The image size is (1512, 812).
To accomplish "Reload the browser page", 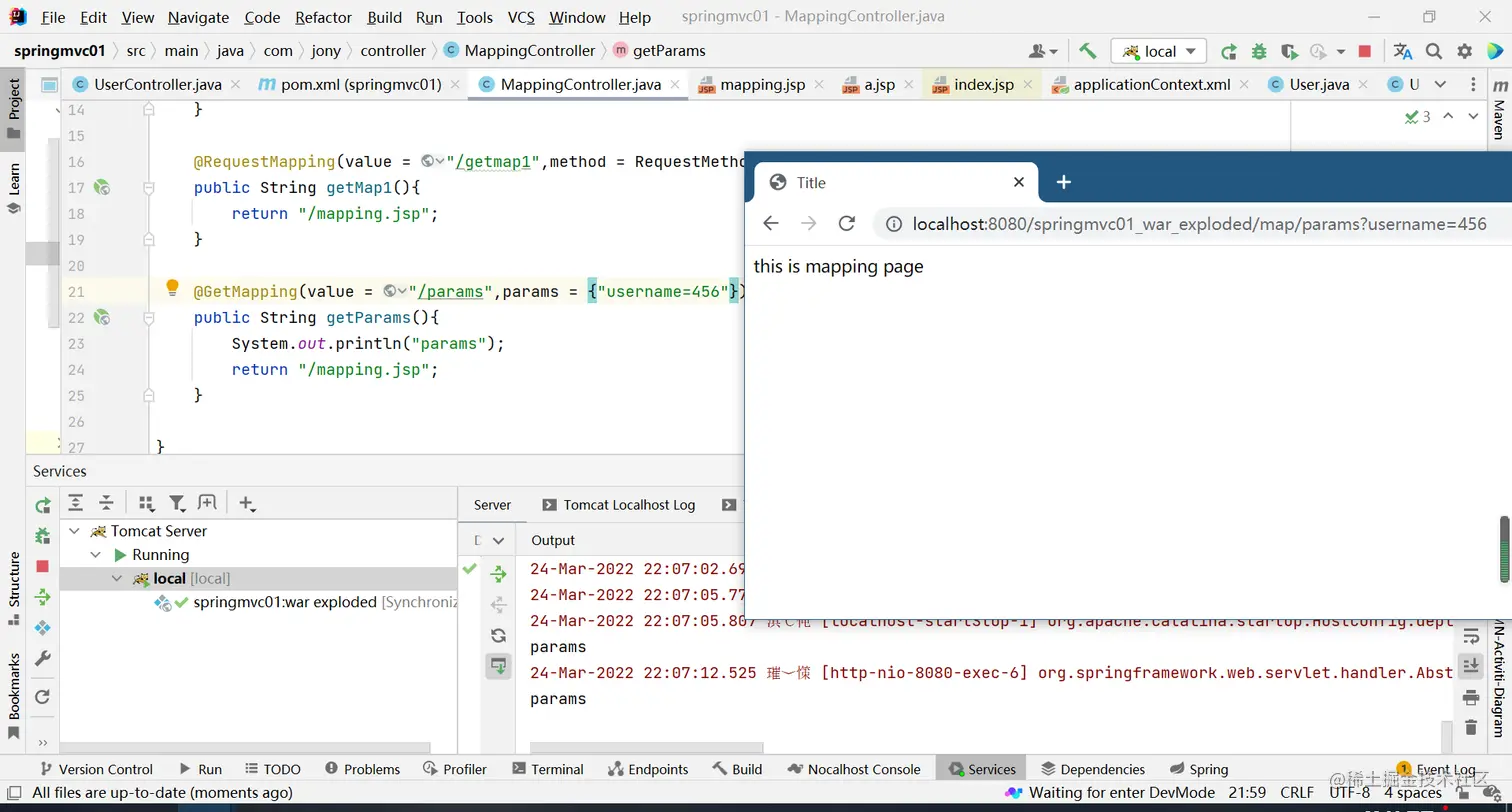I will pyautogui.click(x=846, y=223).
